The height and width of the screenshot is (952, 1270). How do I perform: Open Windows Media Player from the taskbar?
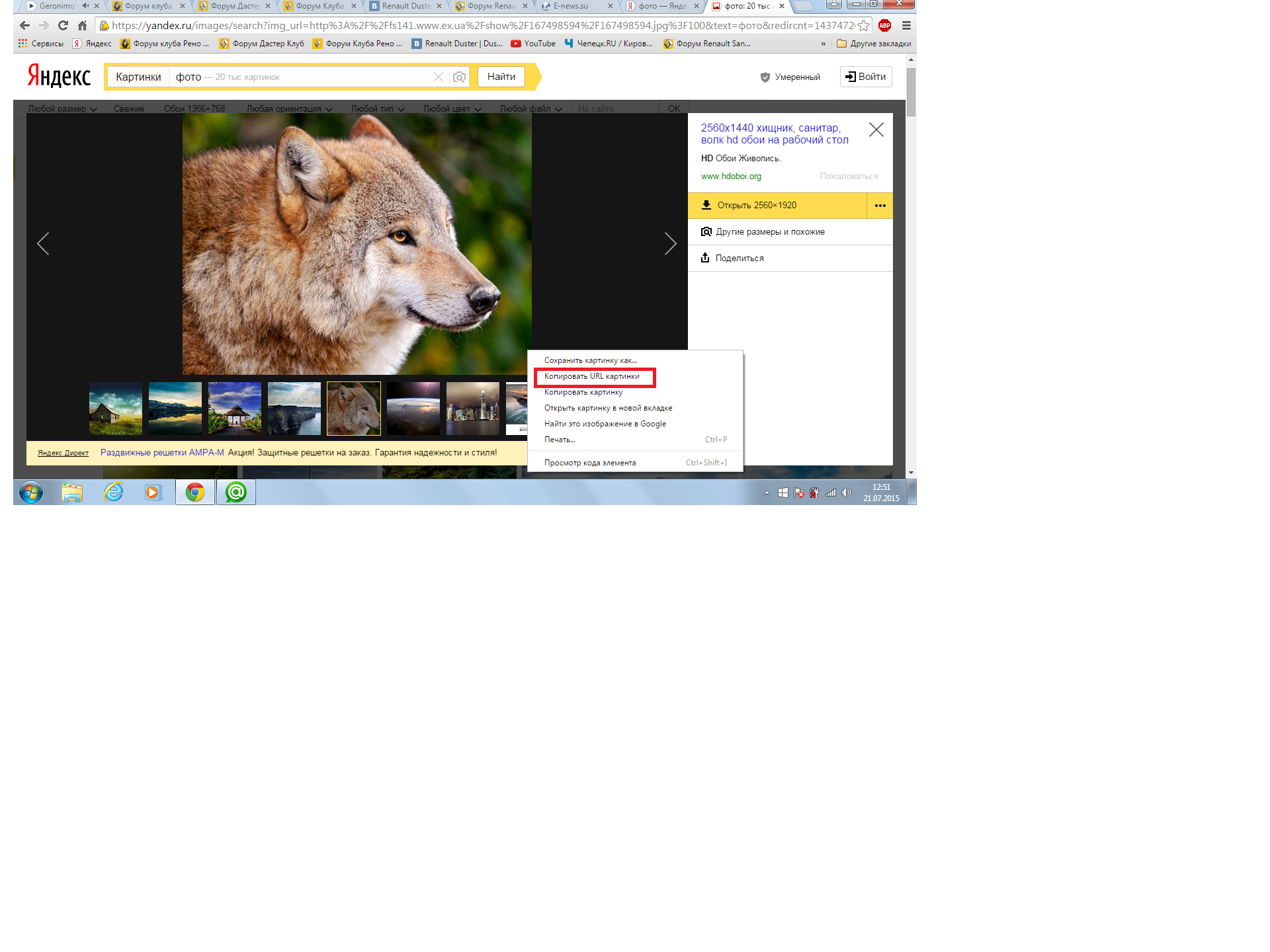[x=153, y=493]
